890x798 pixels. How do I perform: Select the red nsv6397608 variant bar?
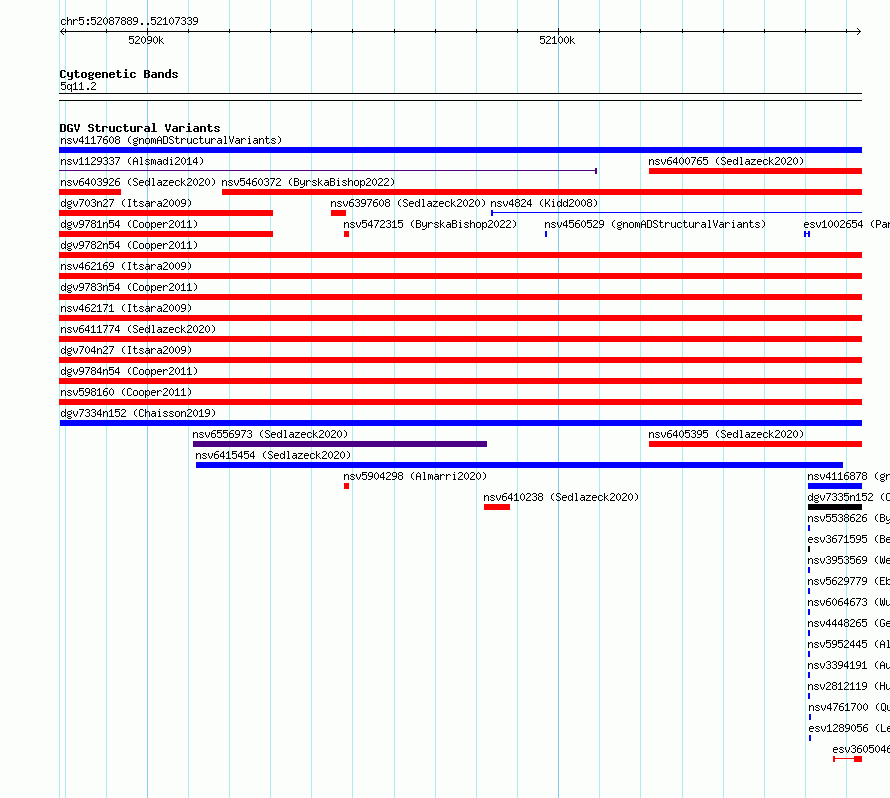(338, 213)
